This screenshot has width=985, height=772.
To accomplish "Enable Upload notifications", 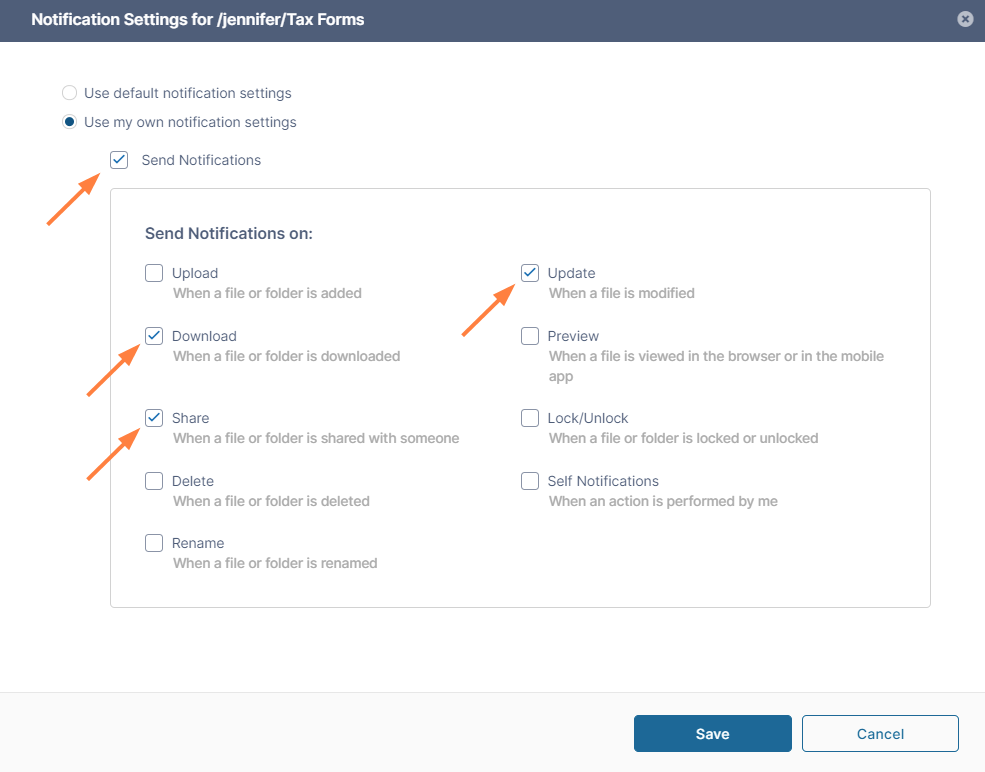I will coord(154,272).
